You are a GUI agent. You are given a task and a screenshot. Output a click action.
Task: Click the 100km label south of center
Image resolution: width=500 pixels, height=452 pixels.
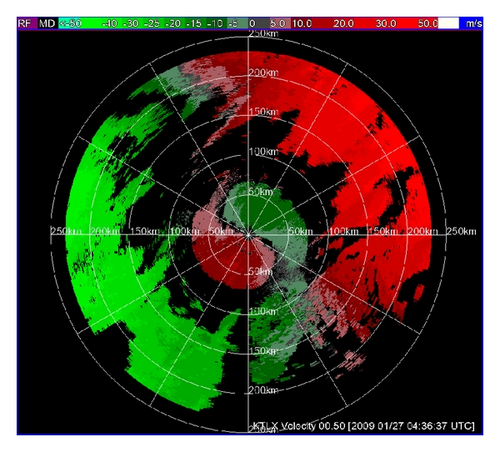click(x=263, y=311)
